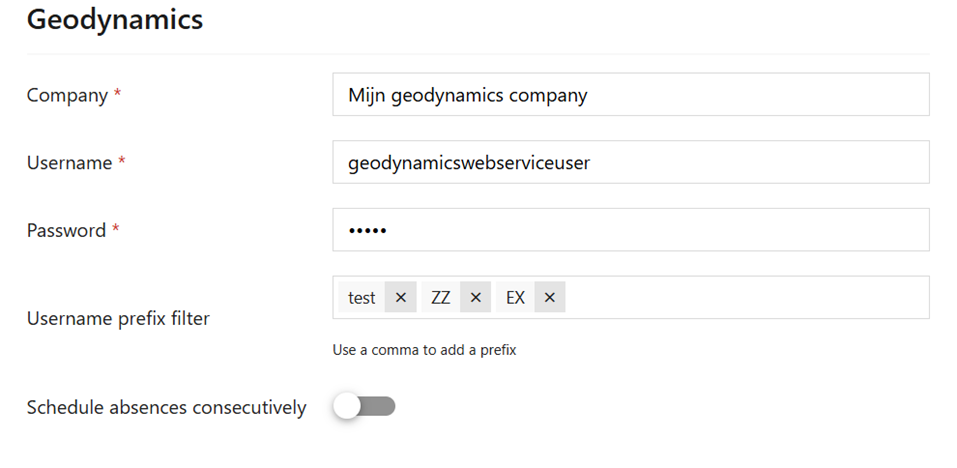Click the Password field label
The image size is (957, 468).
[x=66, y=230]
